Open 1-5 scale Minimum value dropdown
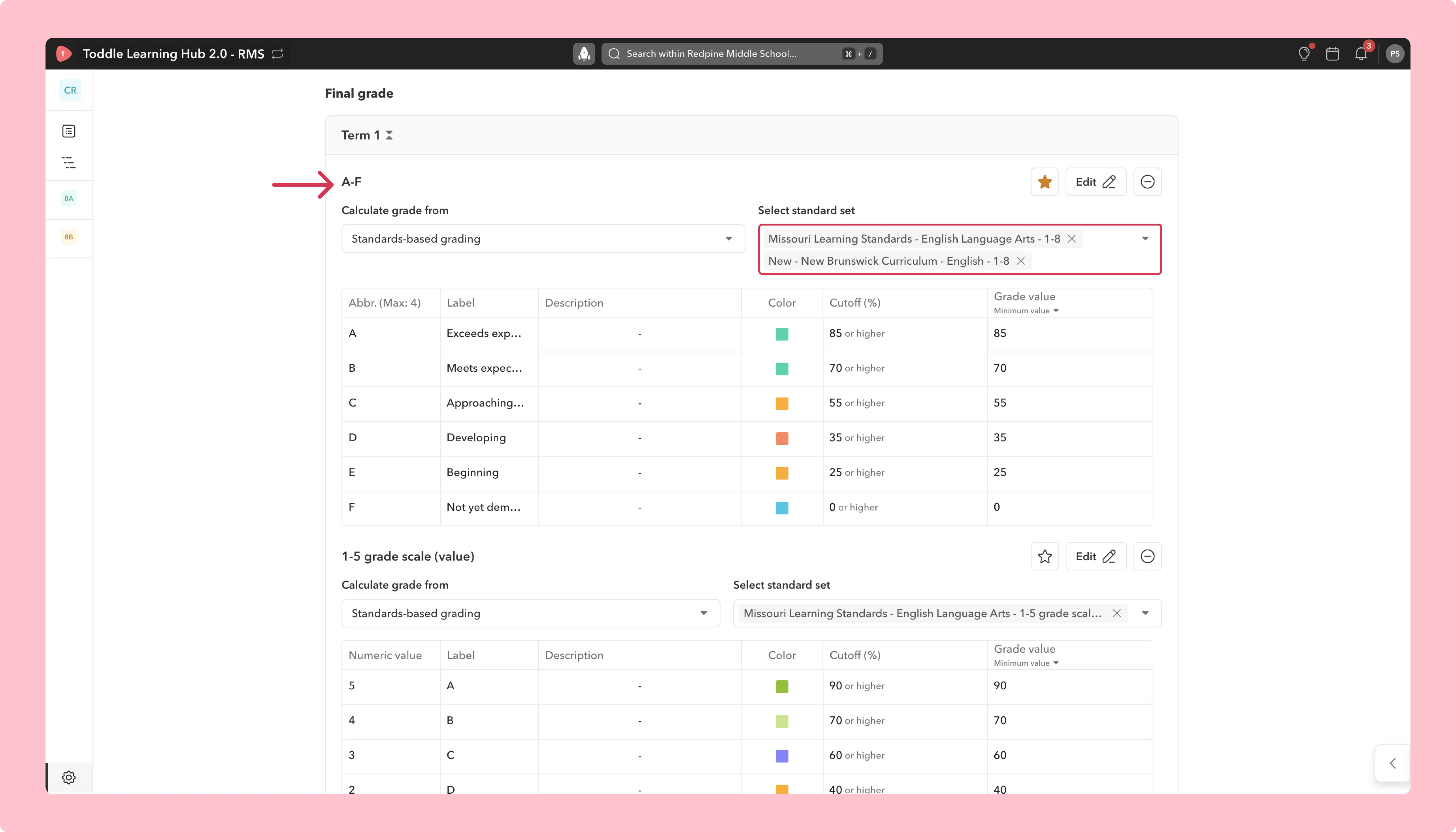This screenshot has width=1456, height=832. click(1026, 663)
